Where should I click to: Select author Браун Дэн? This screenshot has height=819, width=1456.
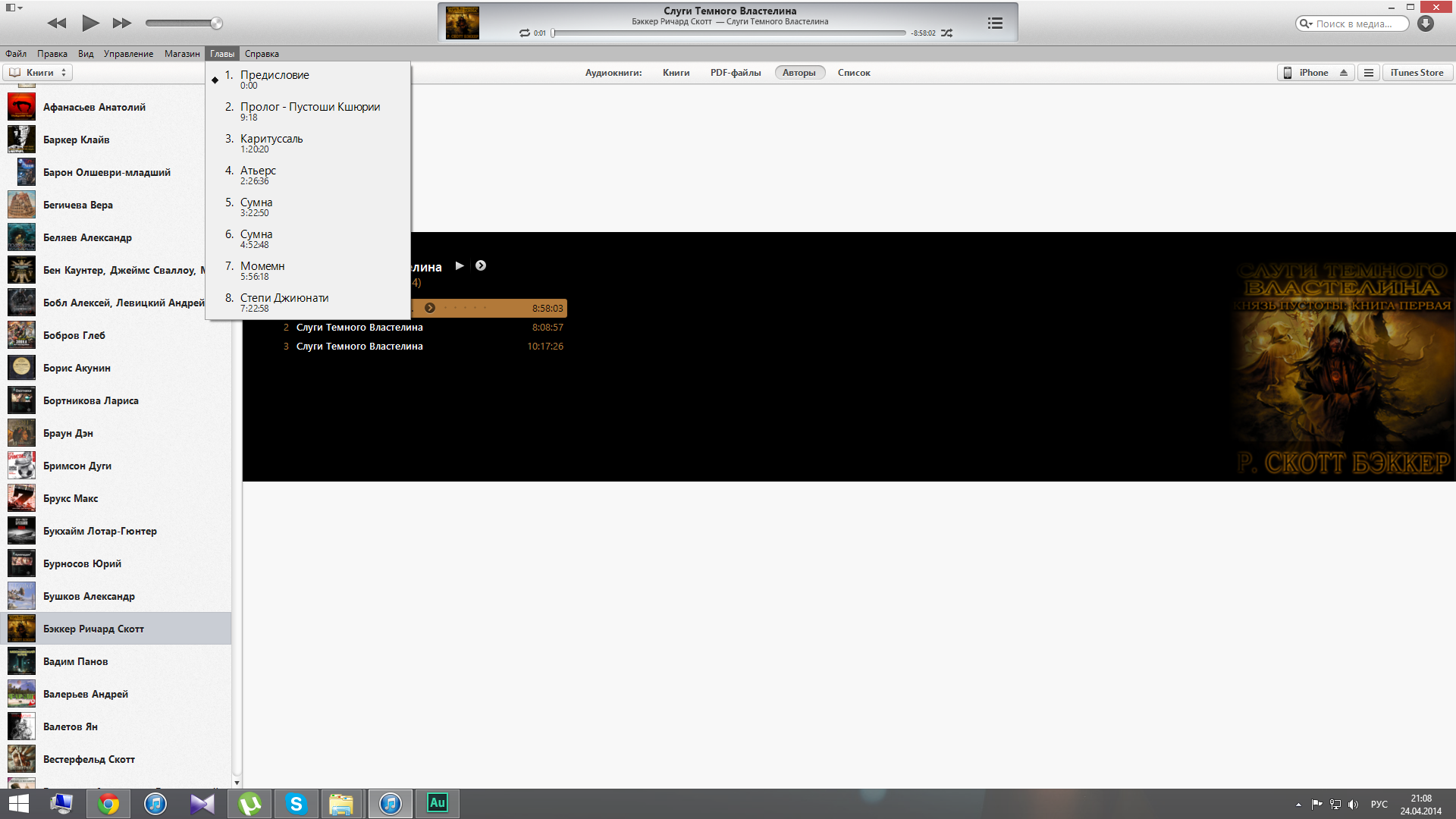(x=115, y=433)
